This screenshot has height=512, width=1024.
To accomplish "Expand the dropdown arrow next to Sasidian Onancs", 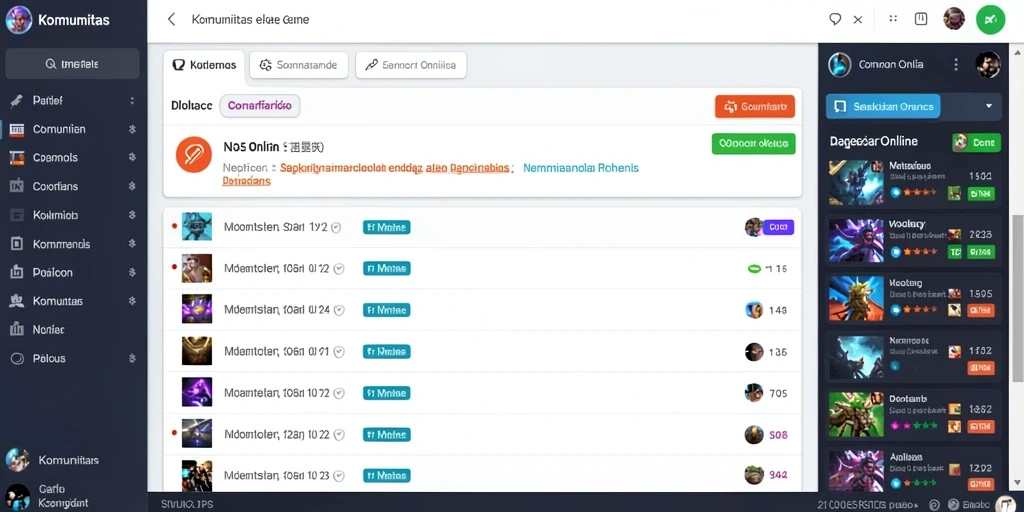I will click(x=989, y=106).
